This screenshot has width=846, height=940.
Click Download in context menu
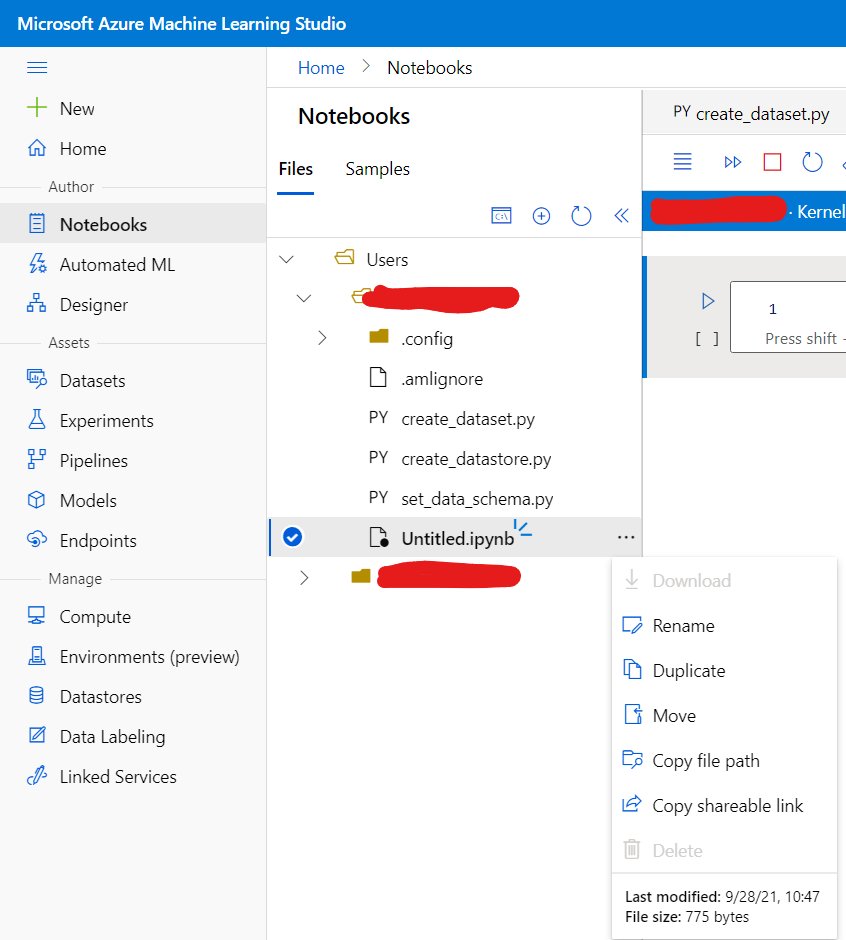coord(724,580)
